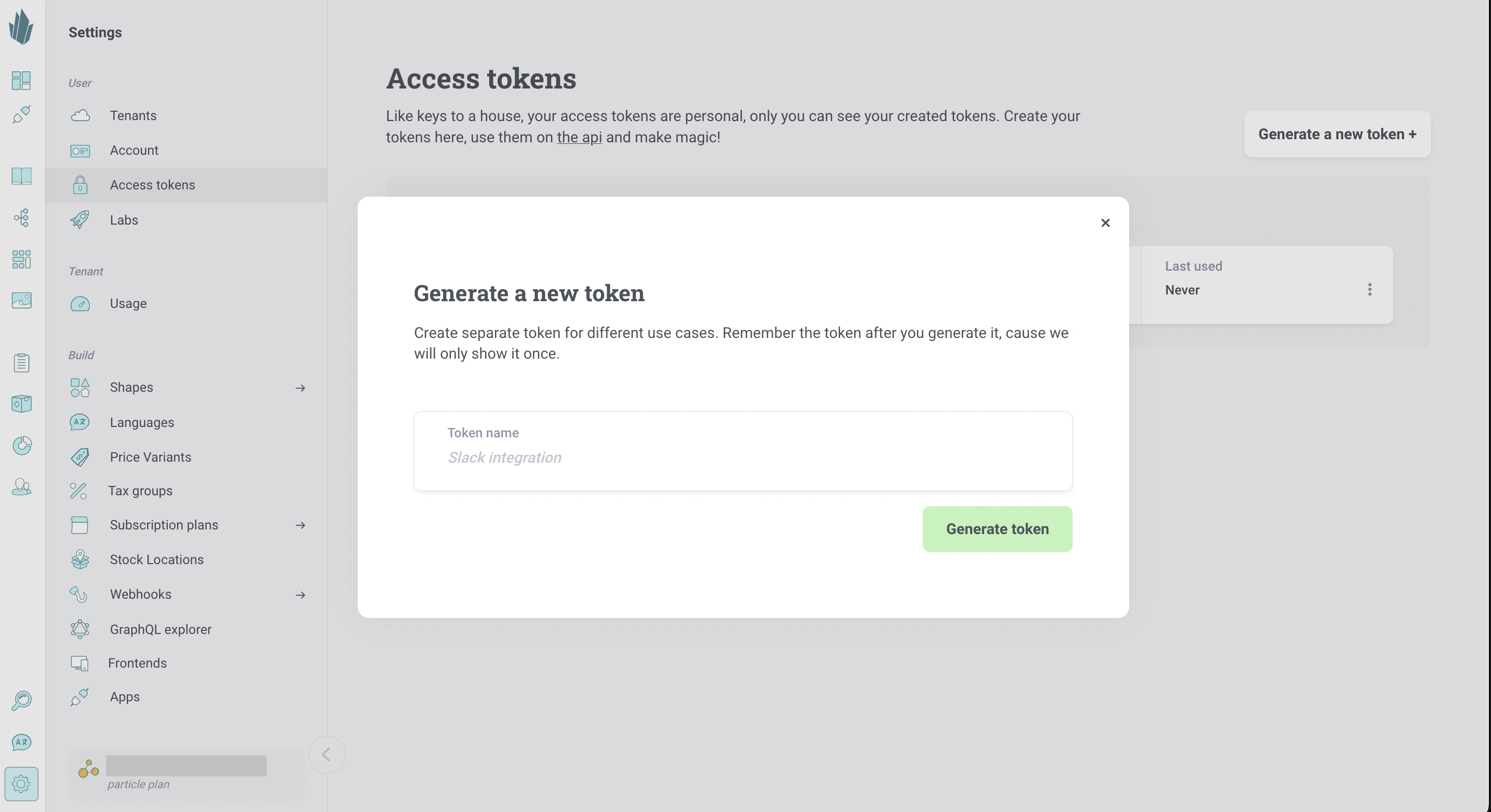Expand the Shapes submenu arrow
This screenshot has height=812, width=1491.
(300, 388)
